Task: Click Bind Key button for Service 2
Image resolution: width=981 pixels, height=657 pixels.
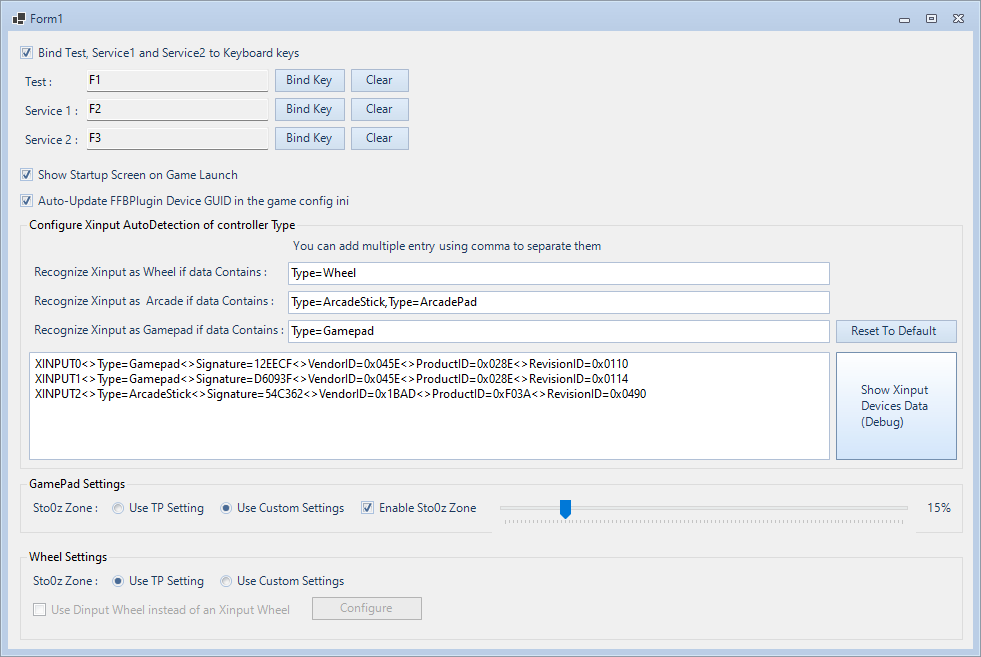Action: [310, 138]
